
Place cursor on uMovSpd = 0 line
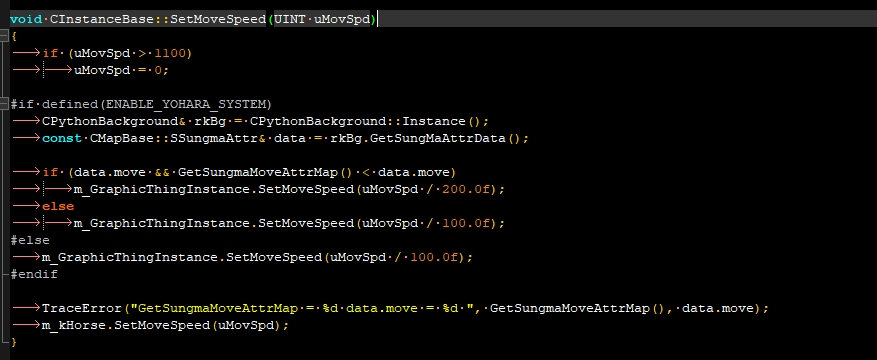coord(121,70)
